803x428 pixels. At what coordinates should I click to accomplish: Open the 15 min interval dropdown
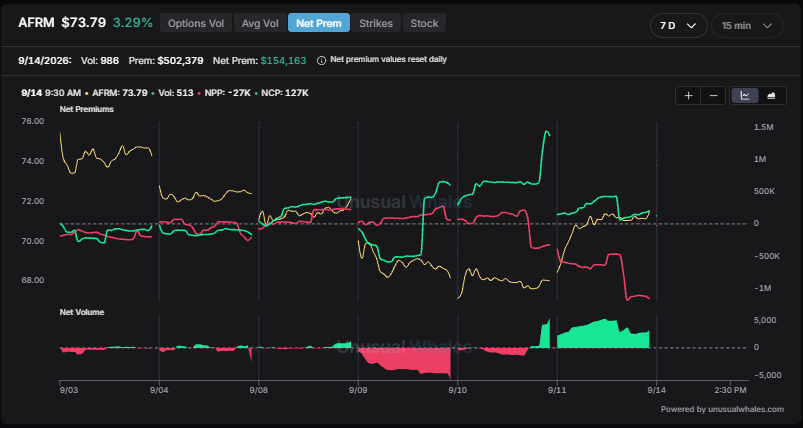[747, 26]
